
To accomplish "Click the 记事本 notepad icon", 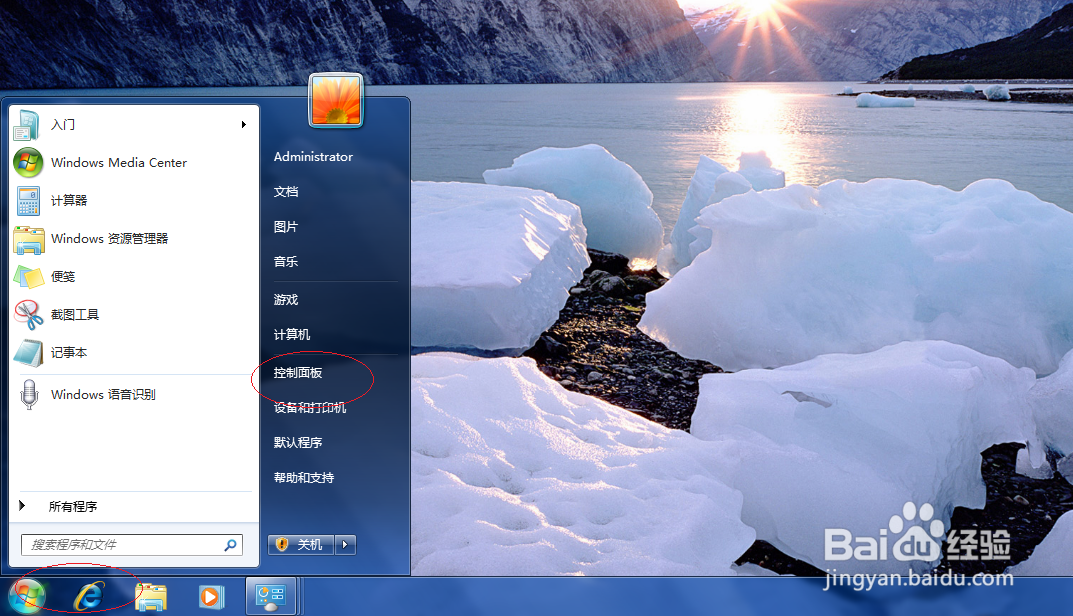I will click(28, 352).
